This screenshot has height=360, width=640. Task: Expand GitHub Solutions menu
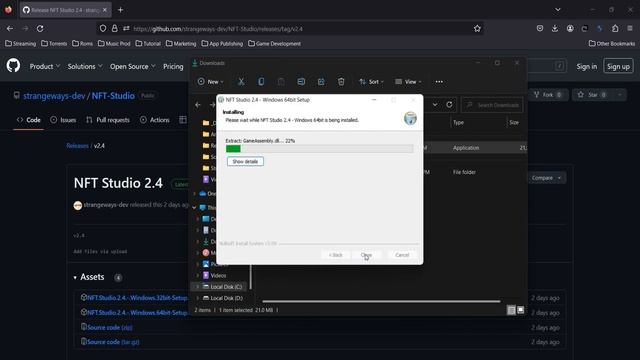click(84, 66)
